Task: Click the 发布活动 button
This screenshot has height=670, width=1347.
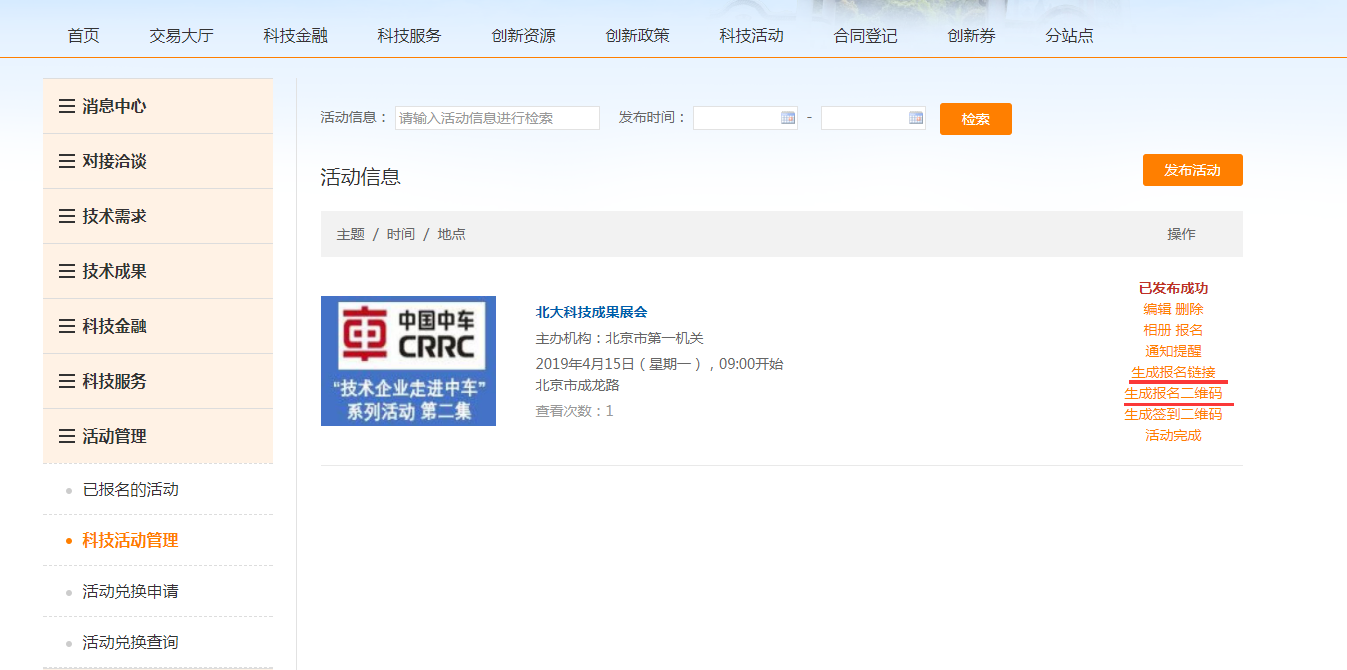Action: [1193, 170]
